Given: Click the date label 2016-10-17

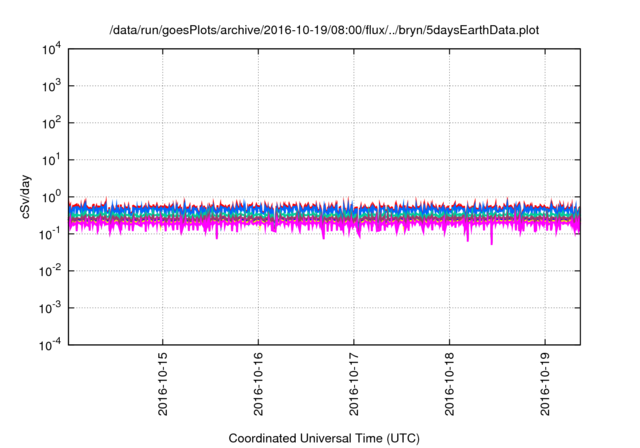Looking at the screenshot, I should click(x=353, y=384).
